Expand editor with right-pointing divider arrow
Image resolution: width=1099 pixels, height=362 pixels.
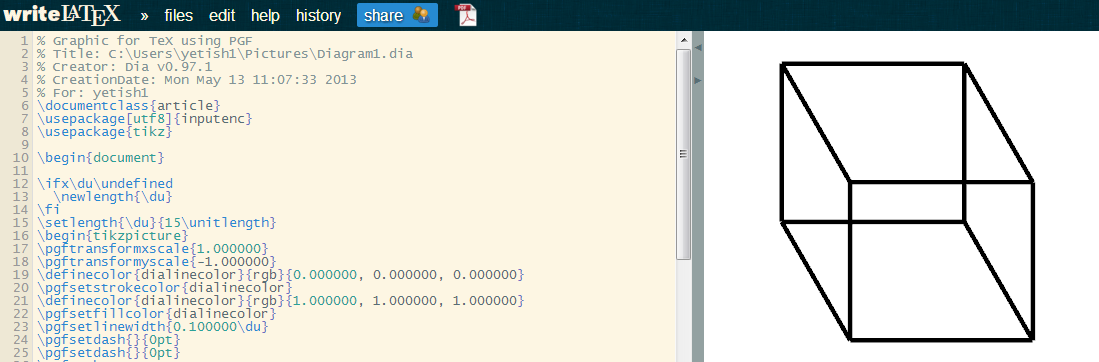pyautogui.click(x=697, y=81)
